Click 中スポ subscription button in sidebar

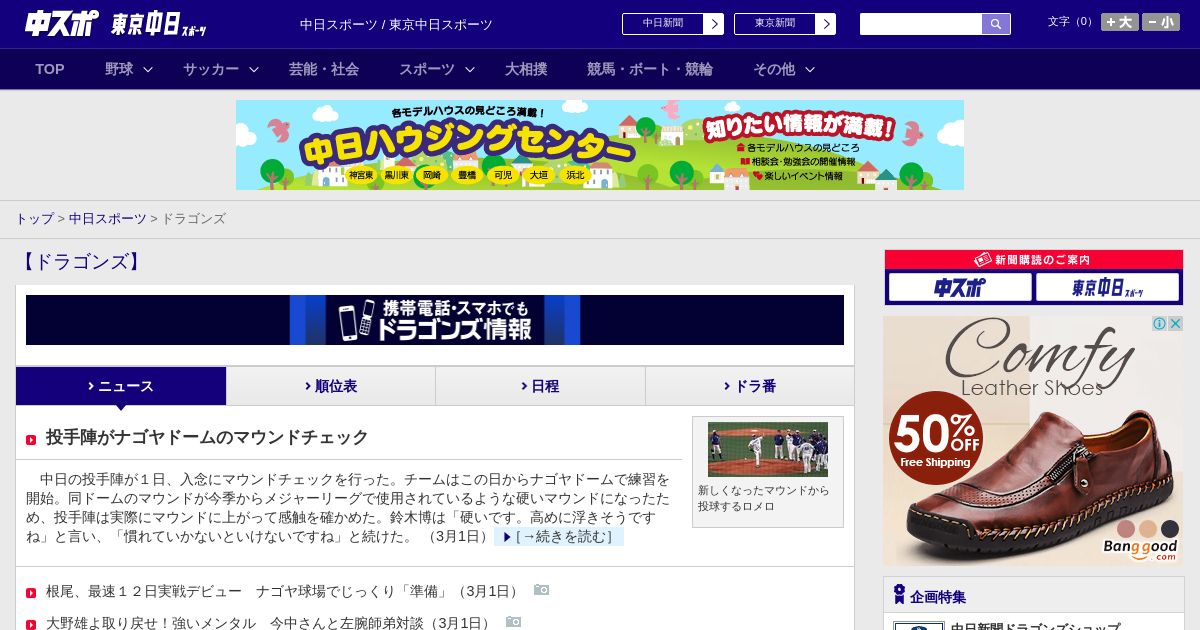pyautogui.click(x=960, y=287)
